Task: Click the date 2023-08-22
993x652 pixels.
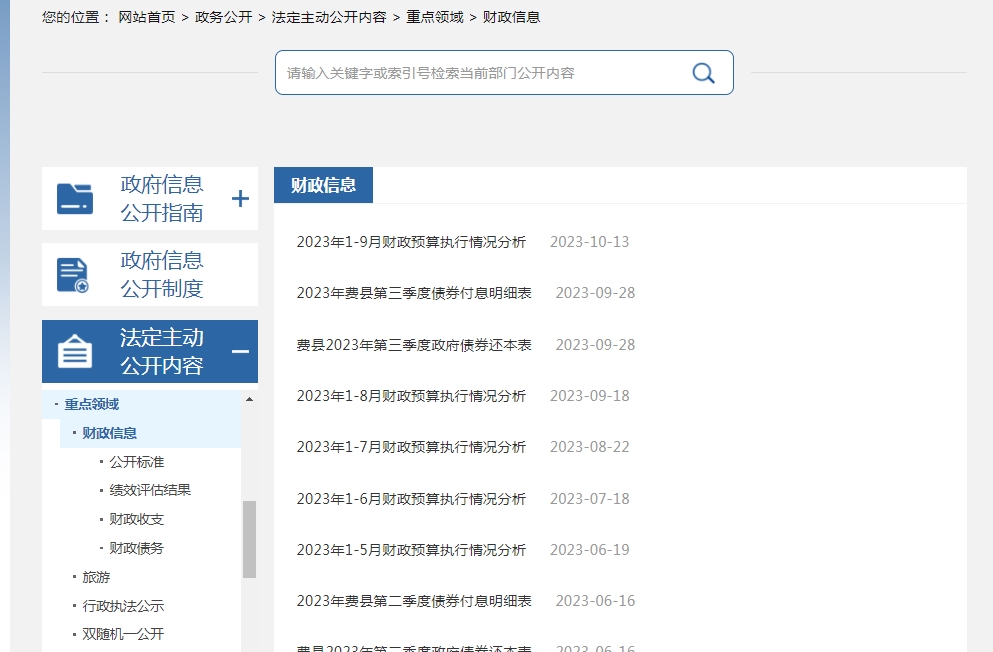Action: click(x=590, y=447)
